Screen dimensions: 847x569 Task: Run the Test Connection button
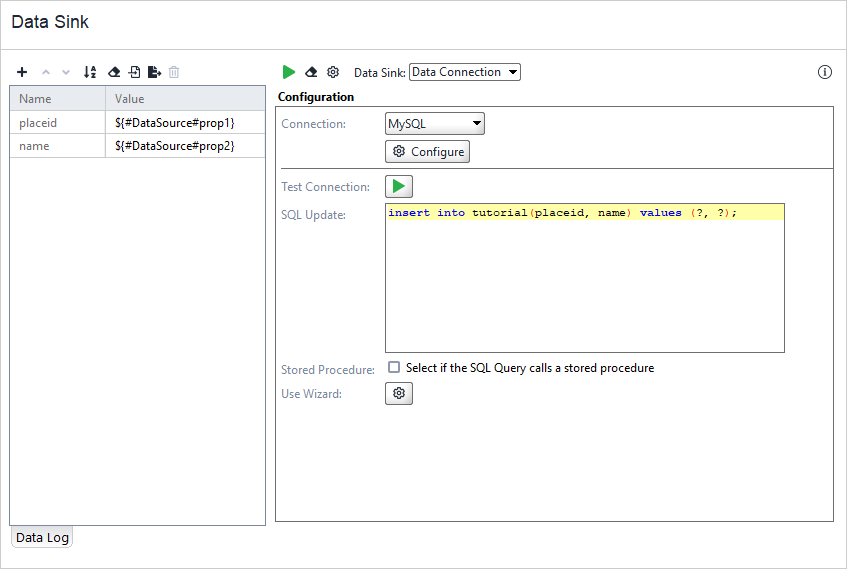[x=399, y=186]
